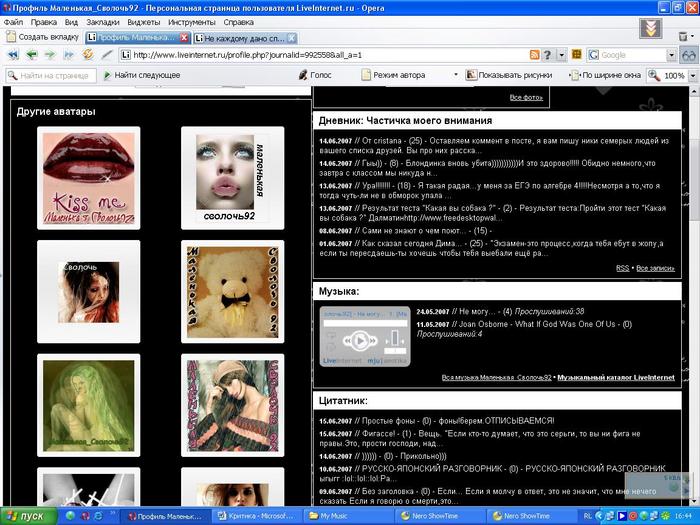Screen dimensions: 700x525
Task: Click the orange grid icon beside address bar
Action: point(577,54)
